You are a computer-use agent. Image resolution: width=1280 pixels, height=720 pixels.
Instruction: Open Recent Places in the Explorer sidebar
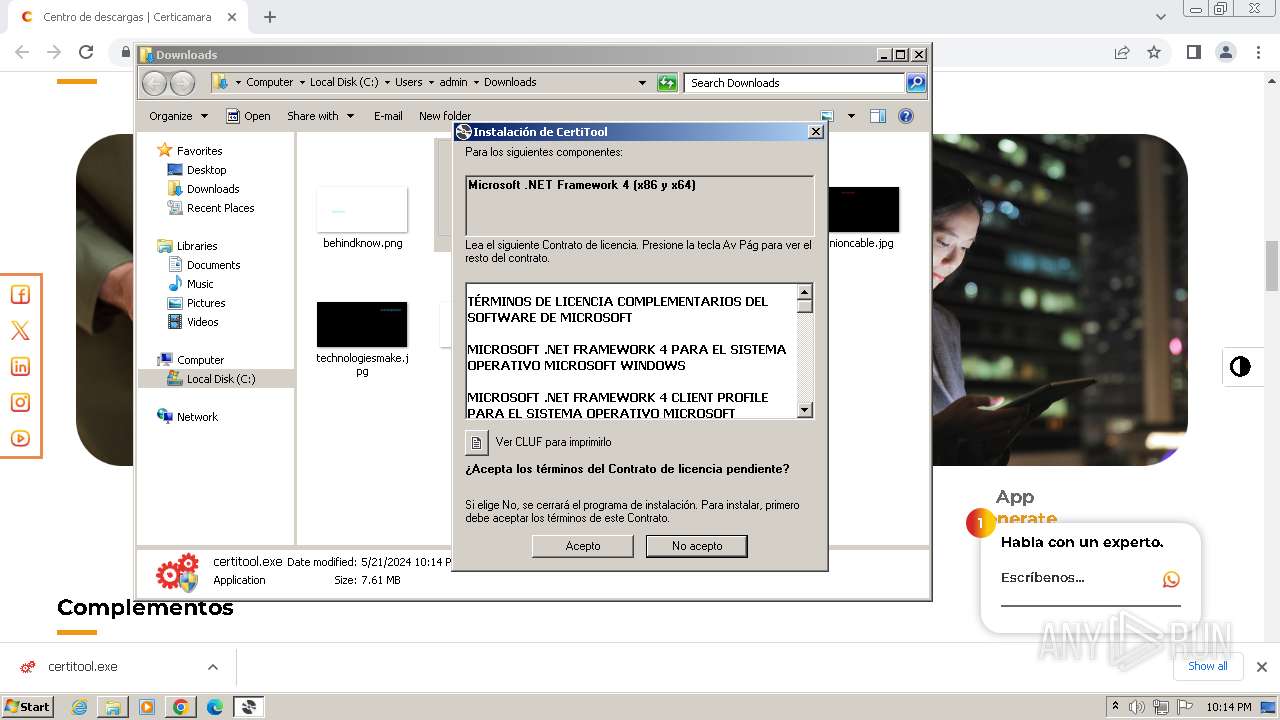click(x=220, y=208)
